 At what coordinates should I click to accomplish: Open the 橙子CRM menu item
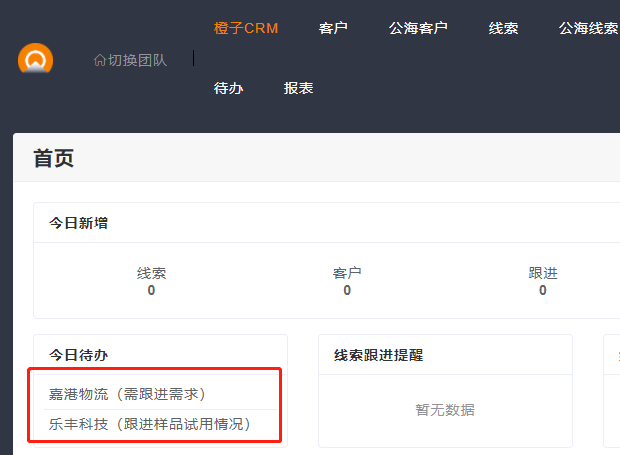point(246,28)
